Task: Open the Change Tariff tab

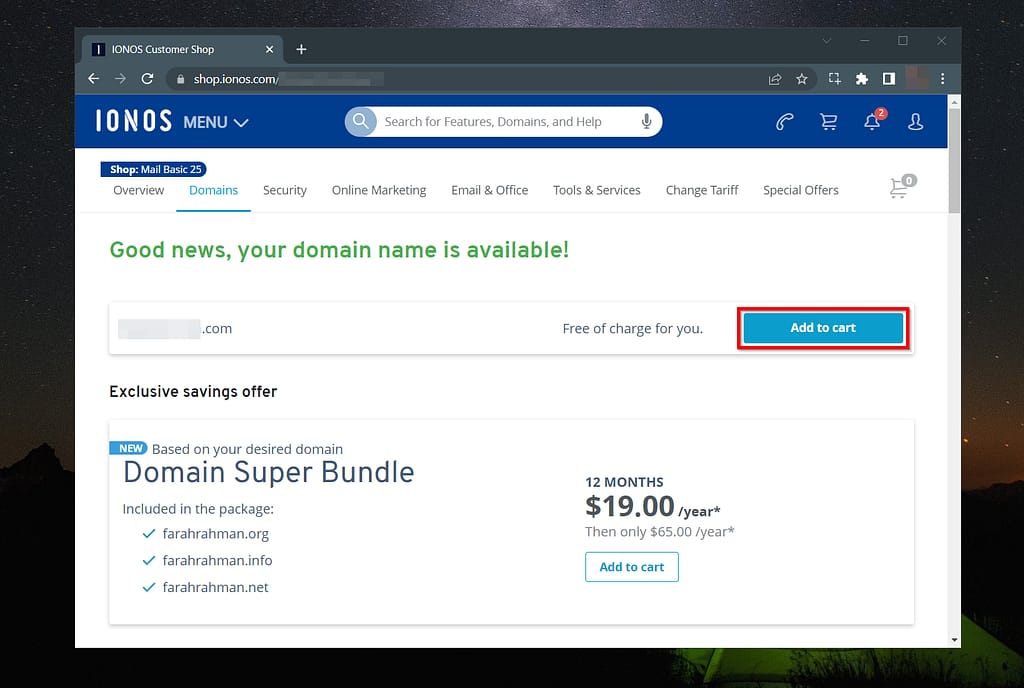Action: pos(702,191)
